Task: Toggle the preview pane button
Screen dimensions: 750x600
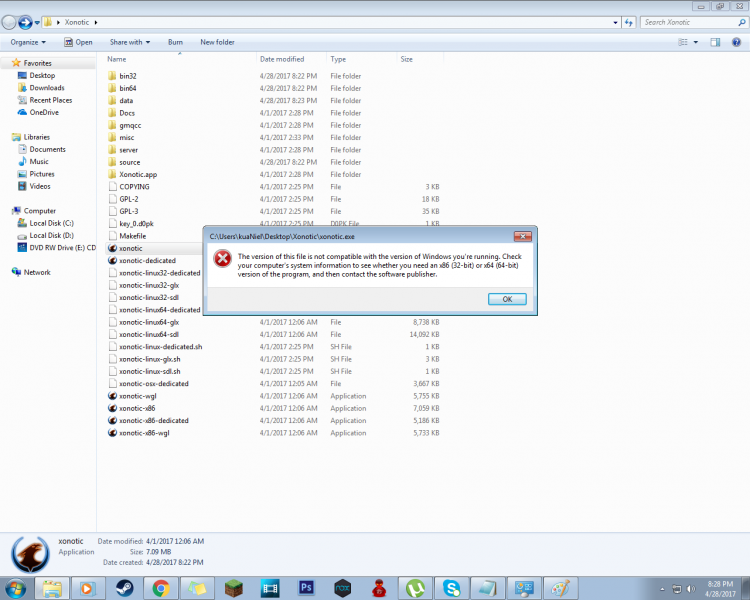Action: pyautogui.click(x=715, y=42)
